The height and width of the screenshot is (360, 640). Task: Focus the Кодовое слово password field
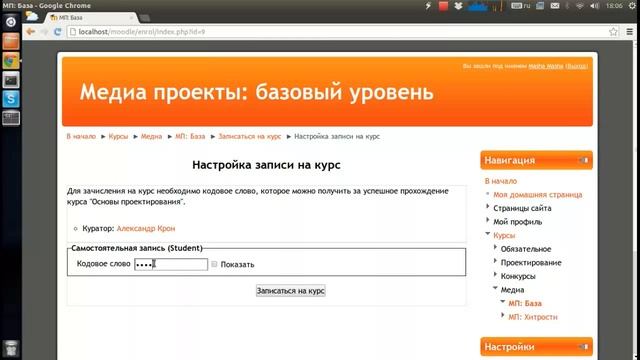coord(171,264)
